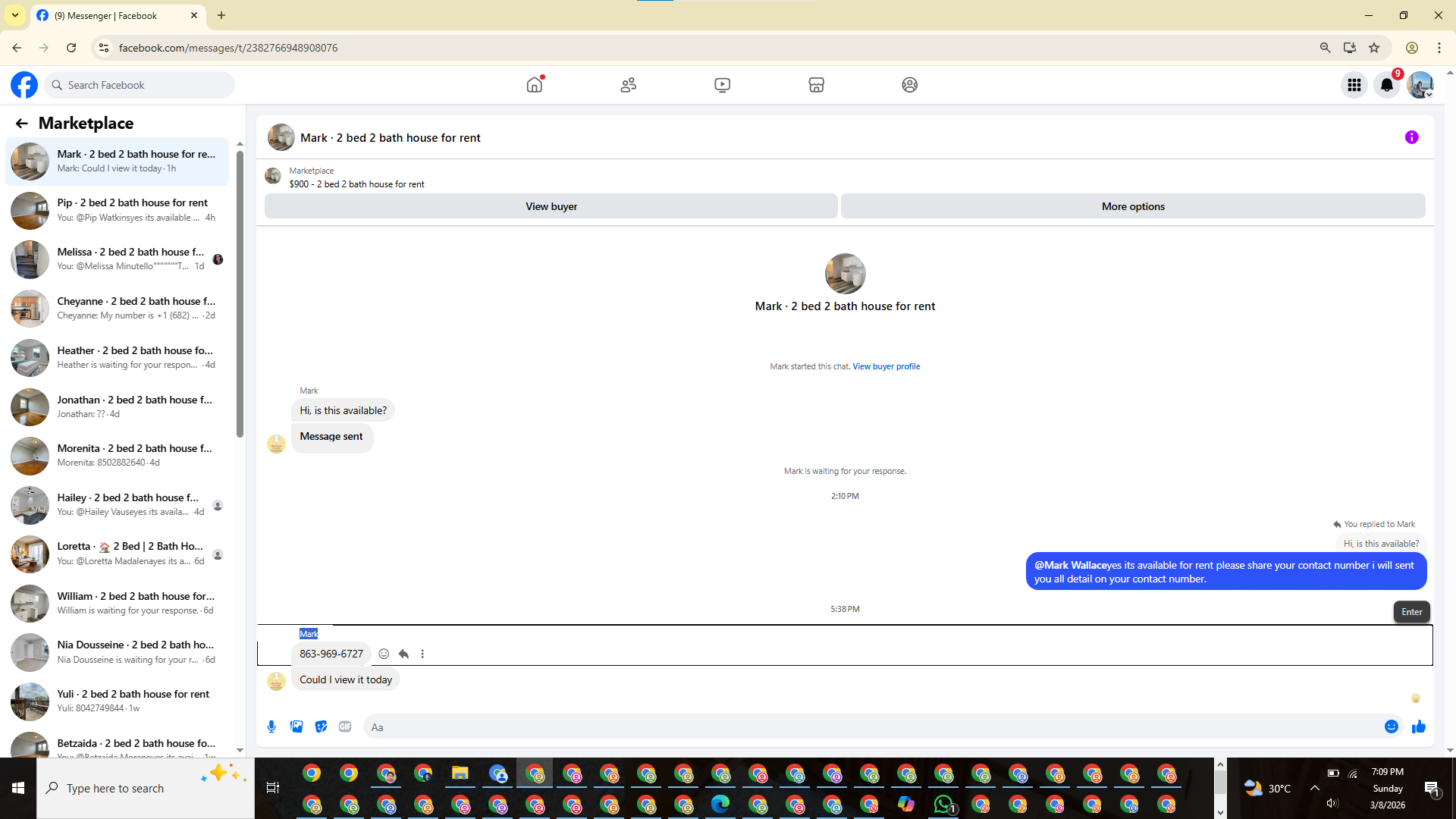Choose the sticker icon in composer
The image size is (1456, 819).
click(321, 726)
